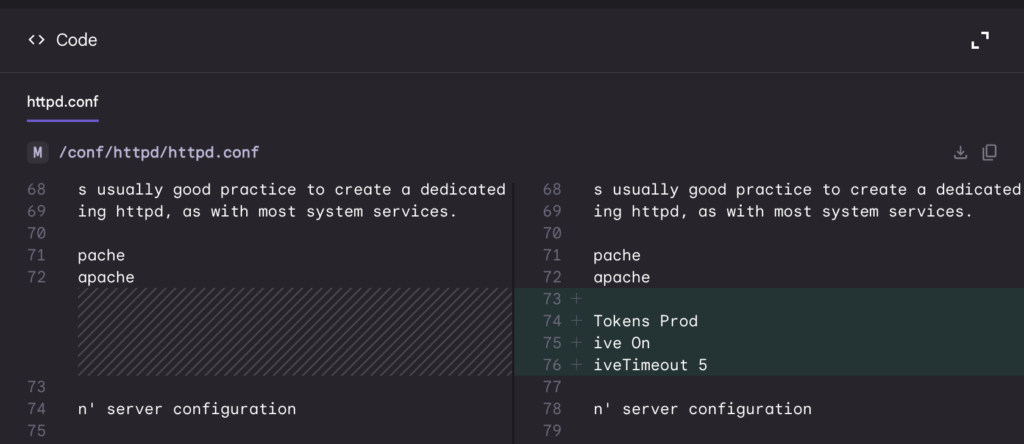
Task: Click plus marker on added line 74
Action: [x=576, y=321]
